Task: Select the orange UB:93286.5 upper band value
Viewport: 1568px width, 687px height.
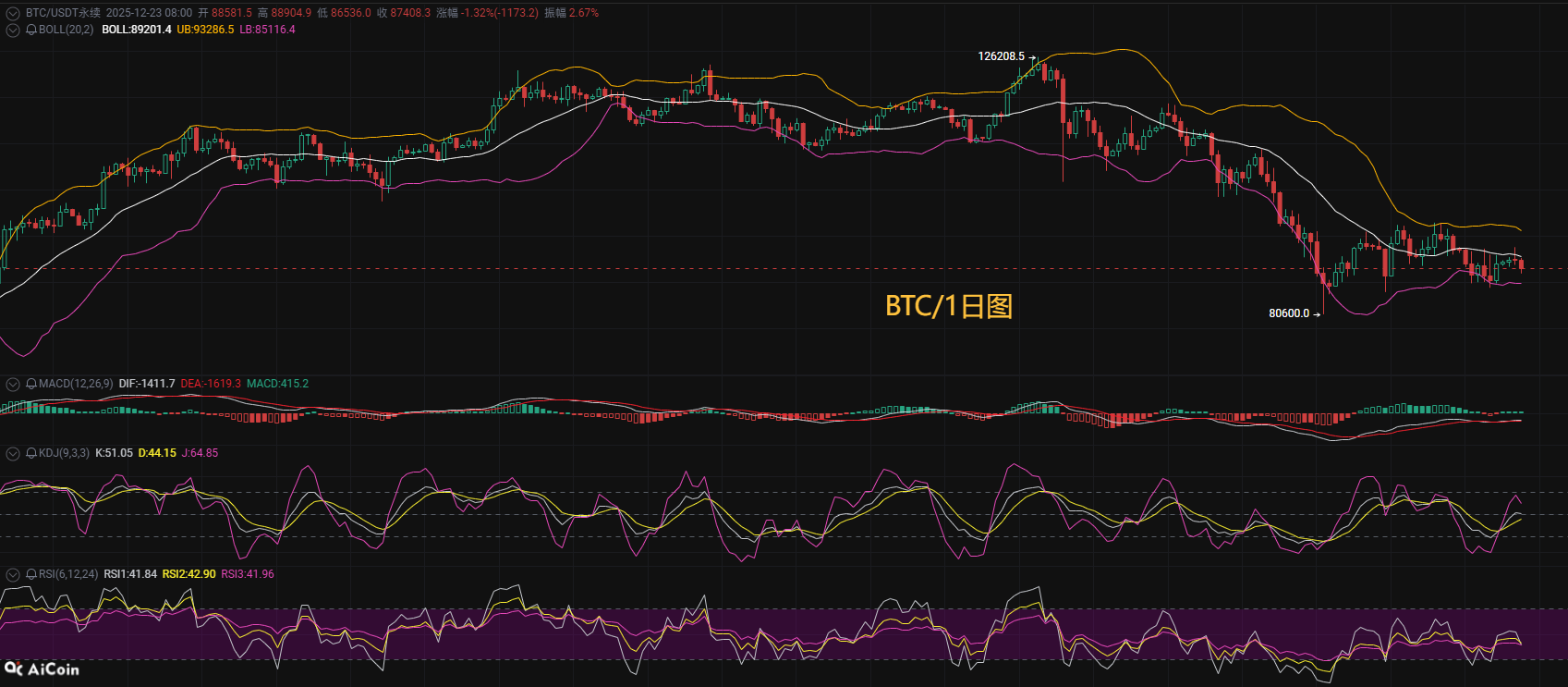Action: [205, 30]
